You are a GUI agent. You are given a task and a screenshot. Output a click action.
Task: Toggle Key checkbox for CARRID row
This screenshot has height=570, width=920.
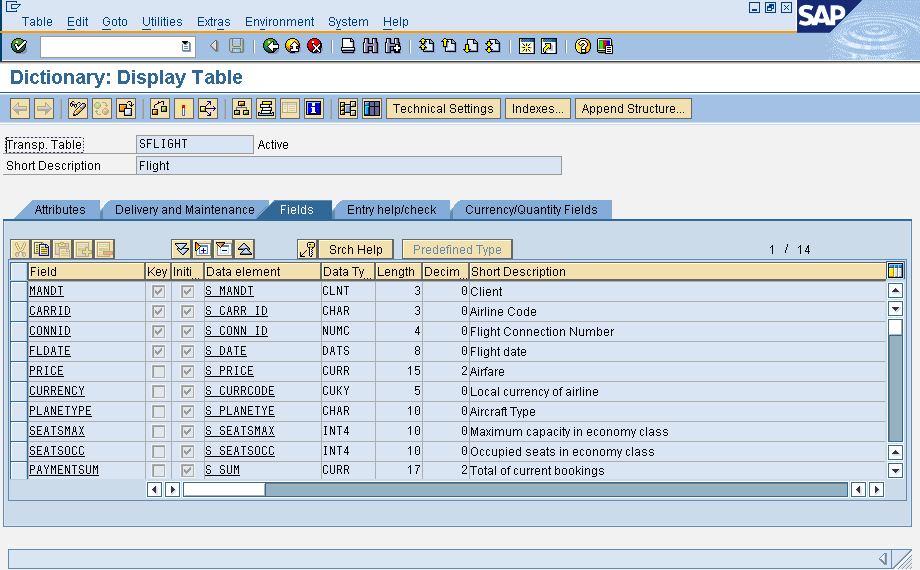[x=158, y=311]
